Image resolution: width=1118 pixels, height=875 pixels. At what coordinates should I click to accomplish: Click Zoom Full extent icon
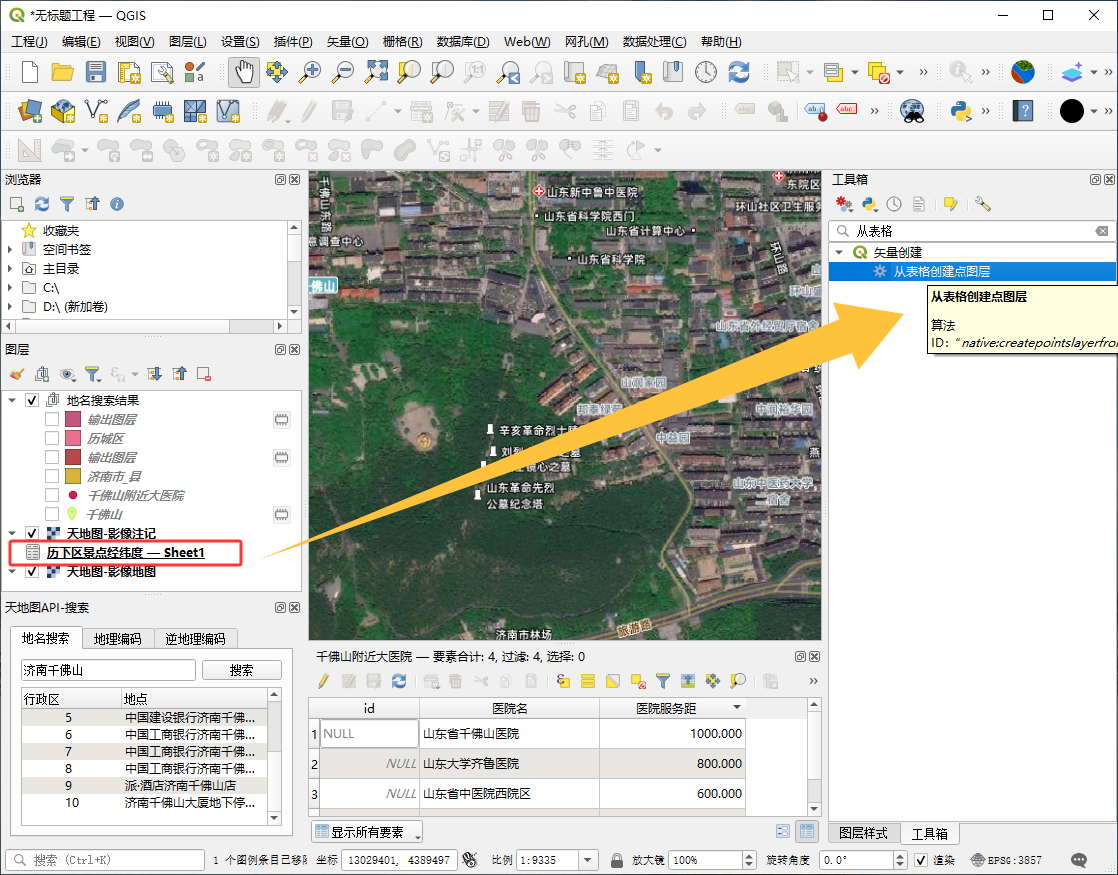[x=376, y=72]
